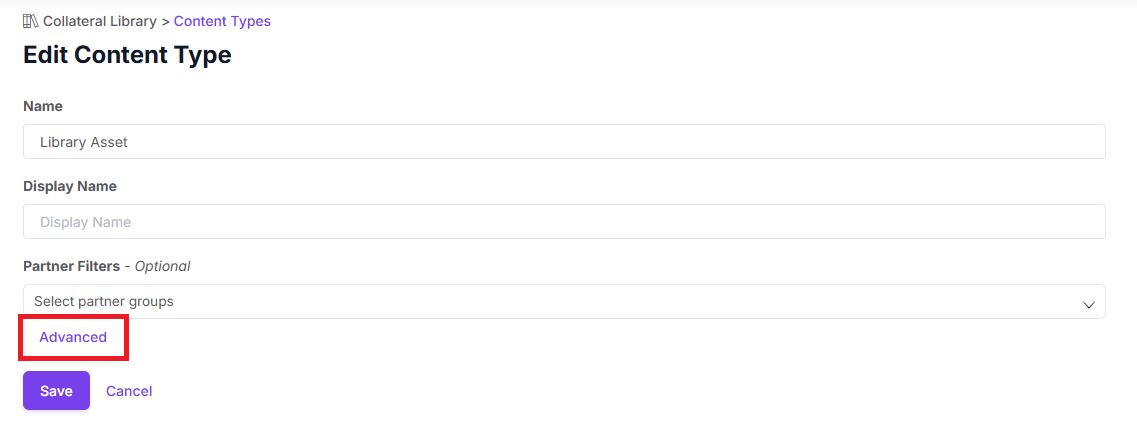Open the Select partner groups dropdown
This screenshot has width=1137, height=435.
pos(564,302)
